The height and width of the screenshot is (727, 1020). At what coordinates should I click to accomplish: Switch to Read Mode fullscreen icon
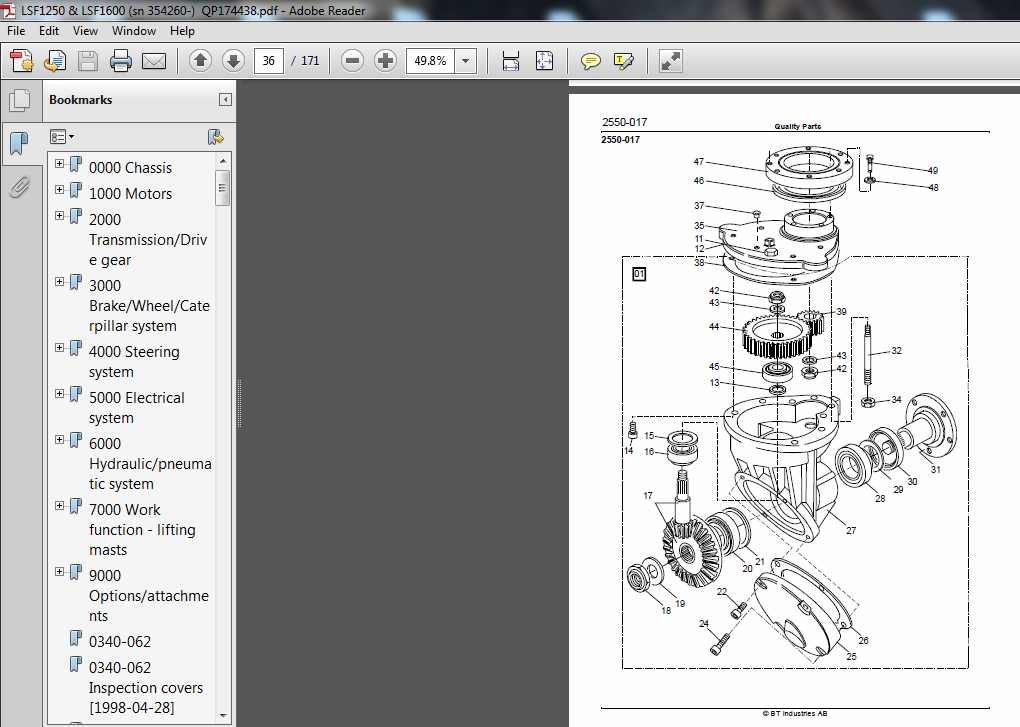pos(670,61)
